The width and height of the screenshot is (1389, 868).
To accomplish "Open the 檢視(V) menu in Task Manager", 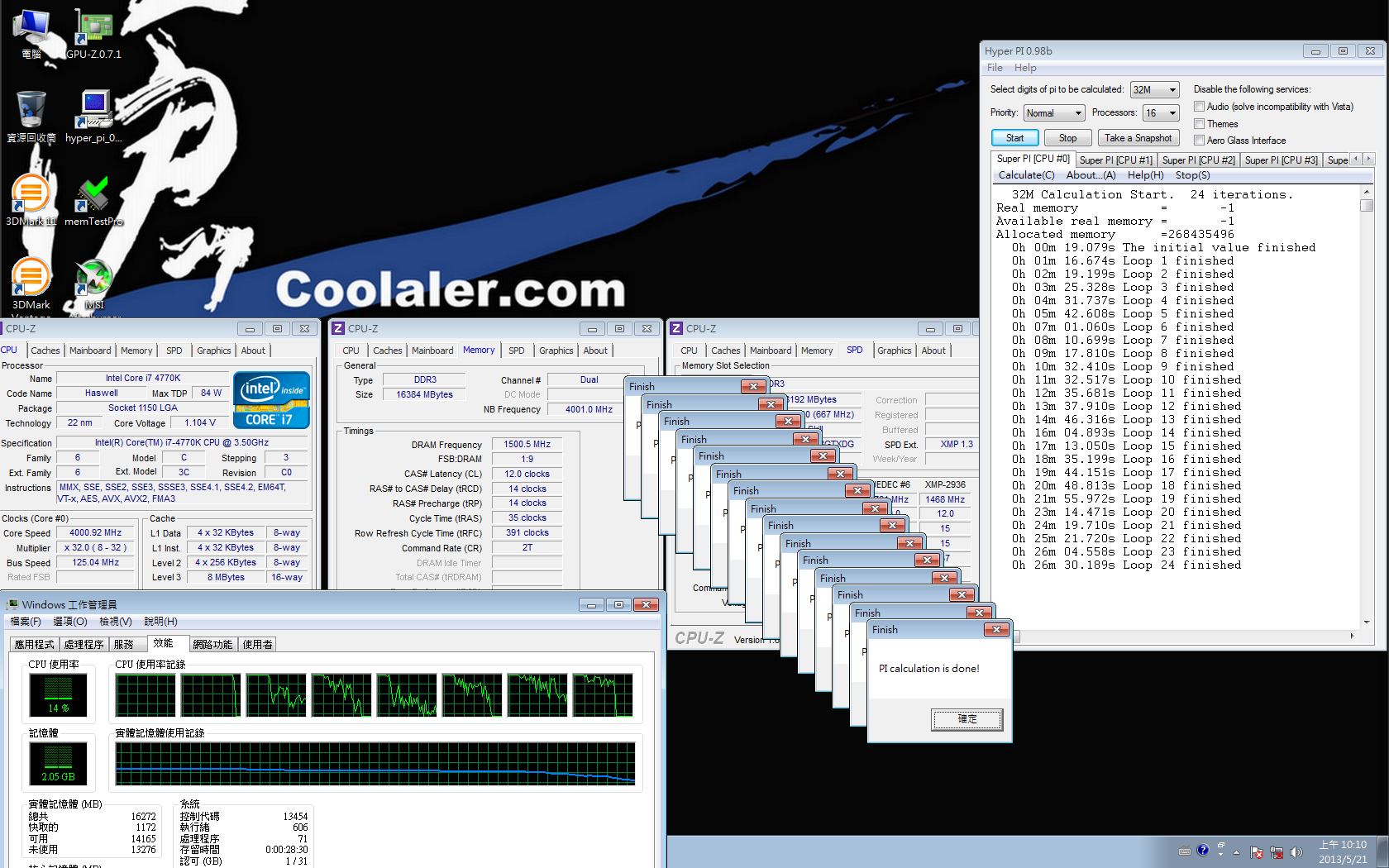I will coord(116,622).
